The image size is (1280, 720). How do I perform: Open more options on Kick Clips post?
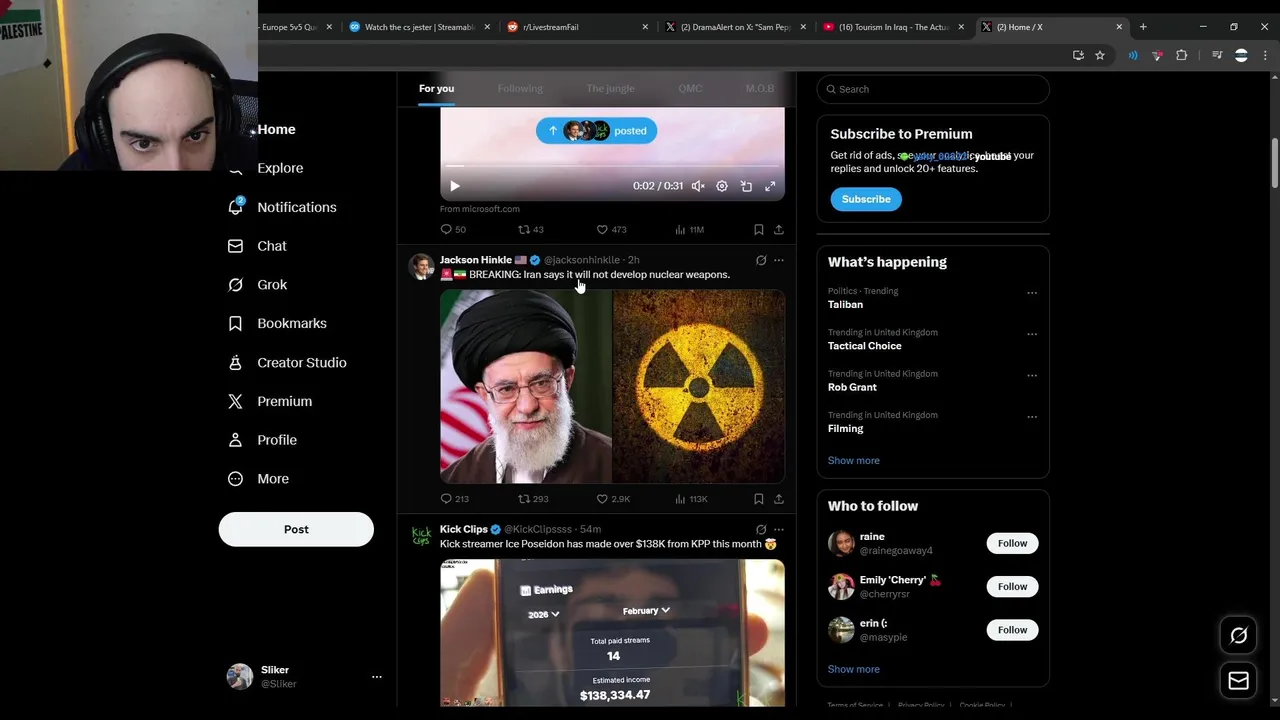pos(779,529)
